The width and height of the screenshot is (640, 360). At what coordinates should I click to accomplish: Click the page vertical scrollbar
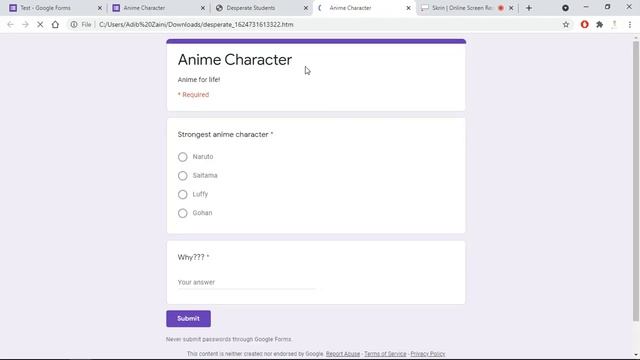point(636,180)
